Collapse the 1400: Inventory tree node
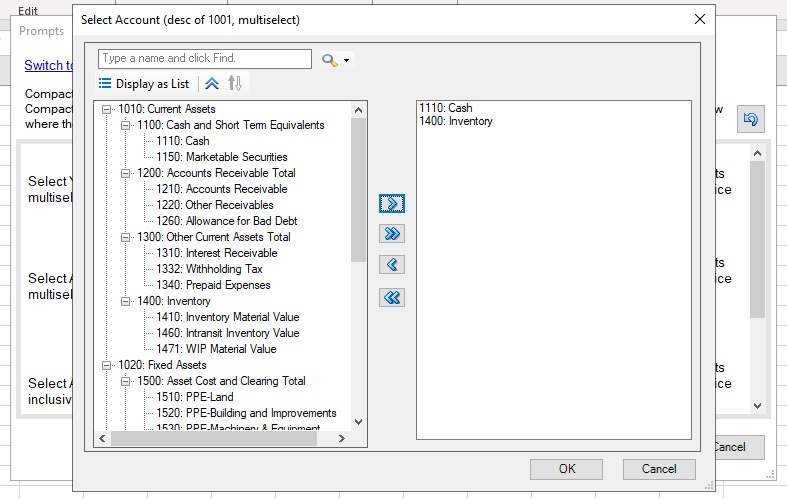Image resolution: width=787 pixels, height=499 pixels. pyautogui.click(x=125, y=301)
